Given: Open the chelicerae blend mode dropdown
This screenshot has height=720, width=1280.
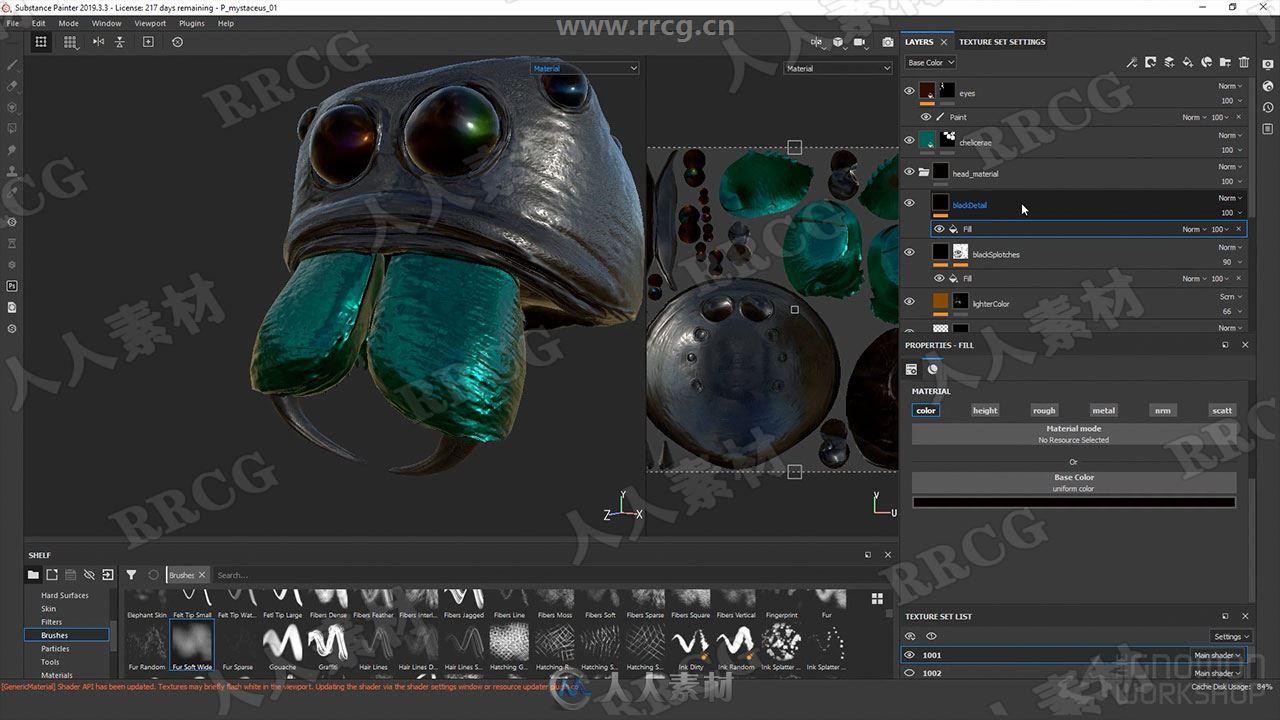Looking at the screenshot, I should 1231,135.
